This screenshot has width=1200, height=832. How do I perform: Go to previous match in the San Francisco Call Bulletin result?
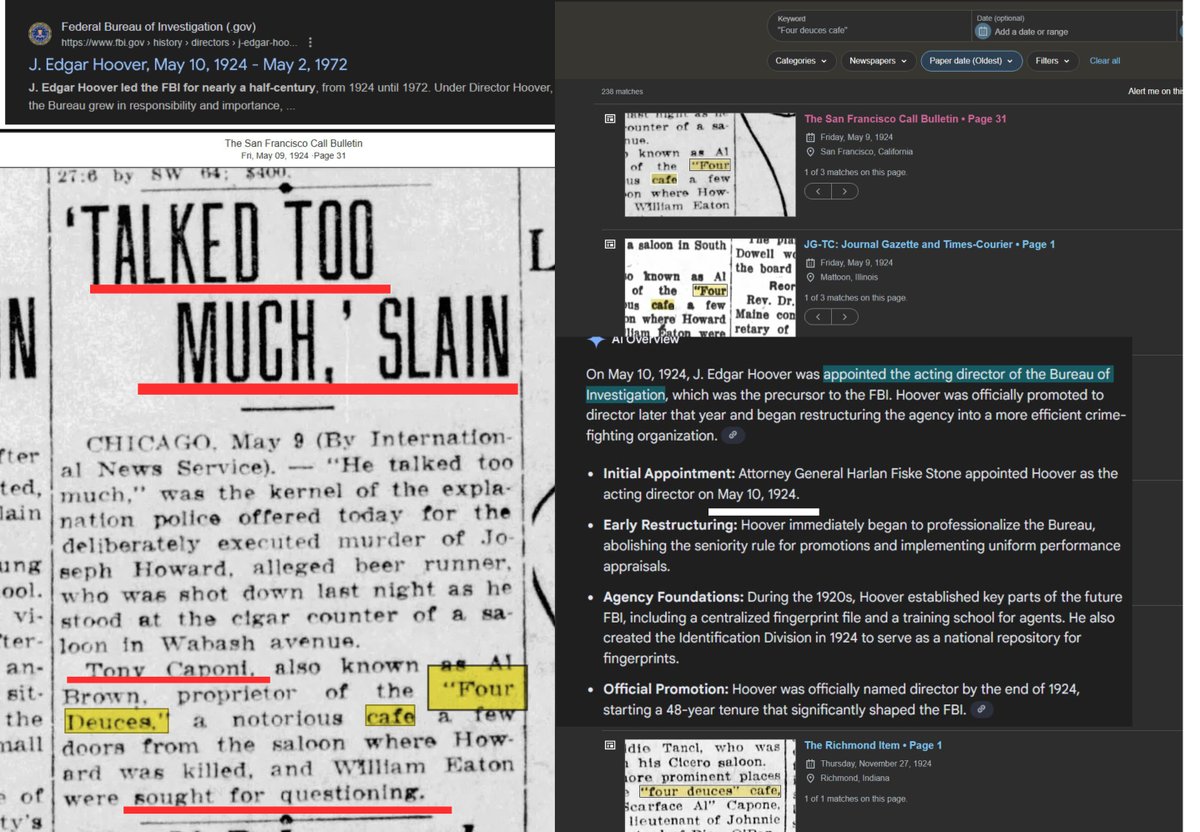[x=818, y=191]
